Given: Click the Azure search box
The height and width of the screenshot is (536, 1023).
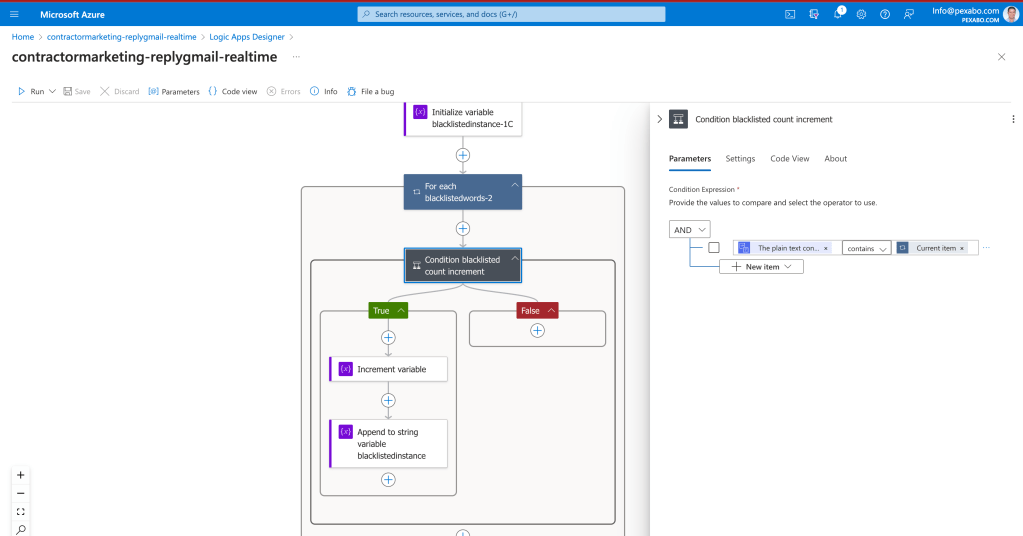Looking at the screenshot, I should (512, 14).
